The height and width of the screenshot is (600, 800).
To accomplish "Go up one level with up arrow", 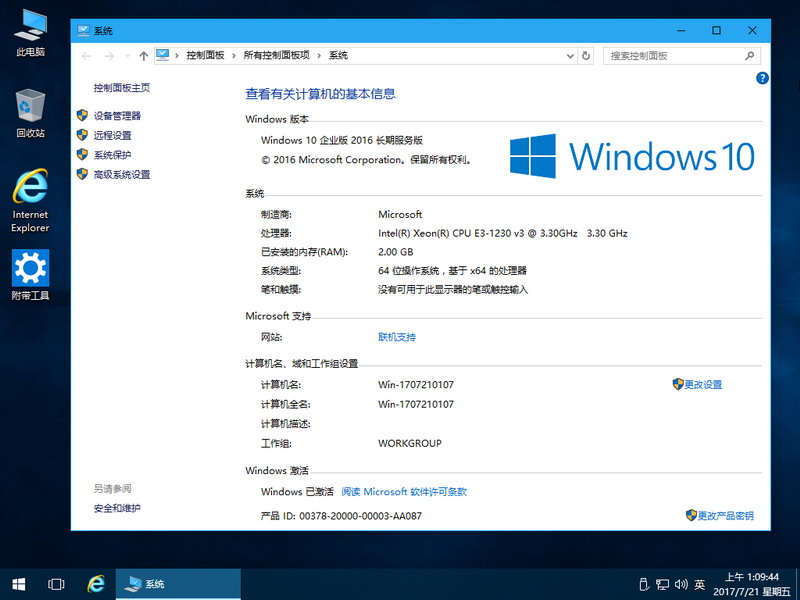I will (143, 56).
